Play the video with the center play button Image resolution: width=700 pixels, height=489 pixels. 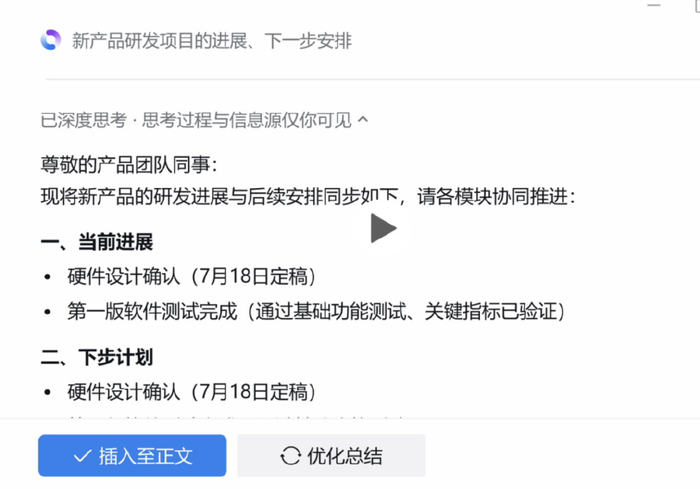[383, 228]
